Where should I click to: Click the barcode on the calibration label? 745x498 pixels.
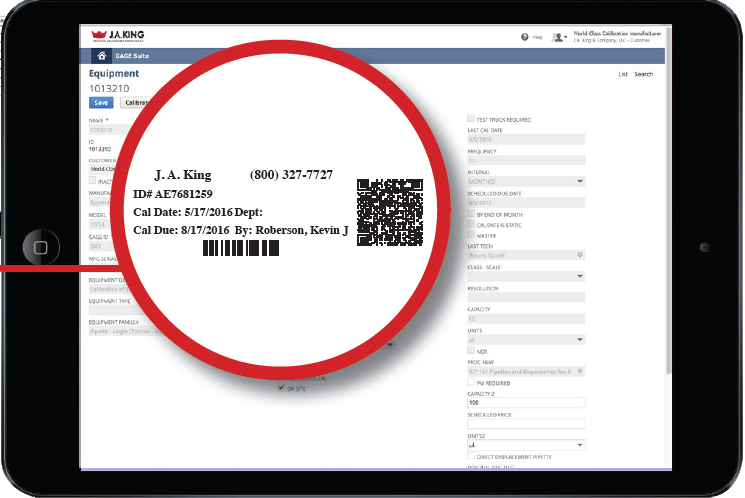pos(241,248)
